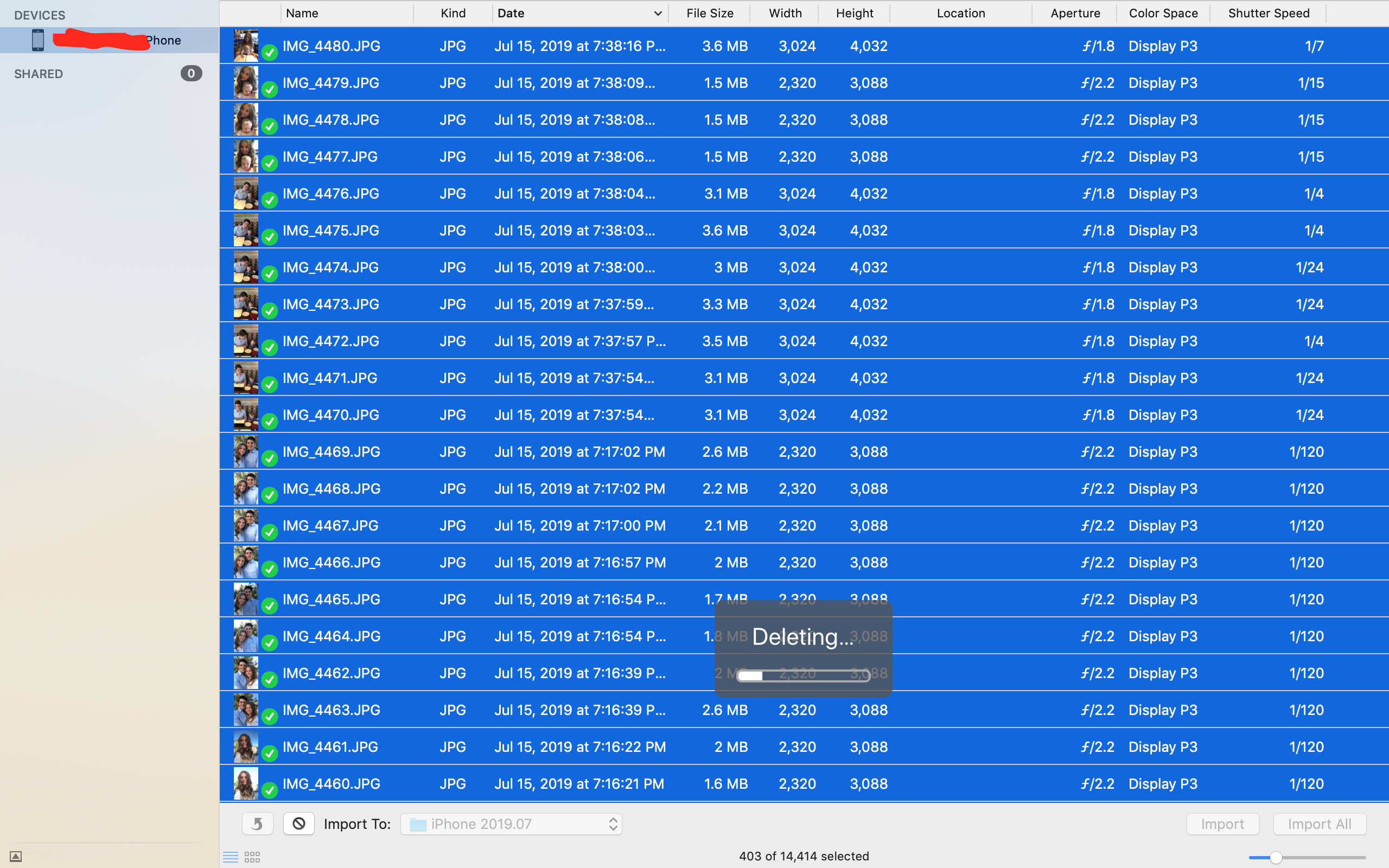Click green checkmark on IMG_4468.JPG
1389x868 pixels.
(270, 495)
